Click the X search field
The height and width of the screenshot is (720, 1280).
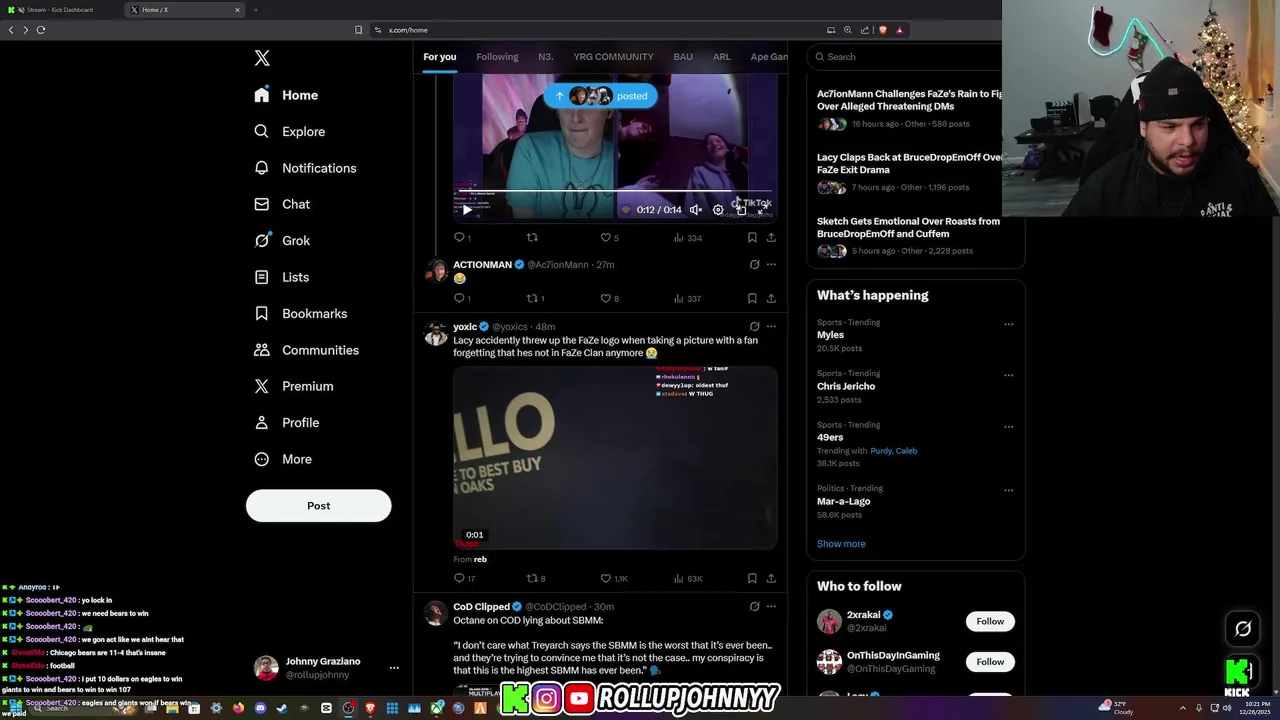(x=905, y=57)
